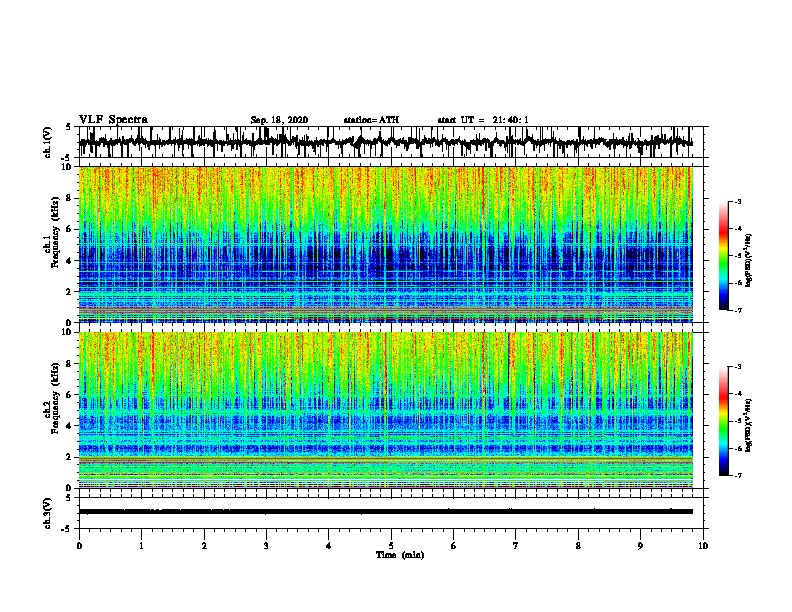792x612 pixels.
Task: Click the "4" kHz tick on ch.2 spectrogram
Action: click(69, 426)
